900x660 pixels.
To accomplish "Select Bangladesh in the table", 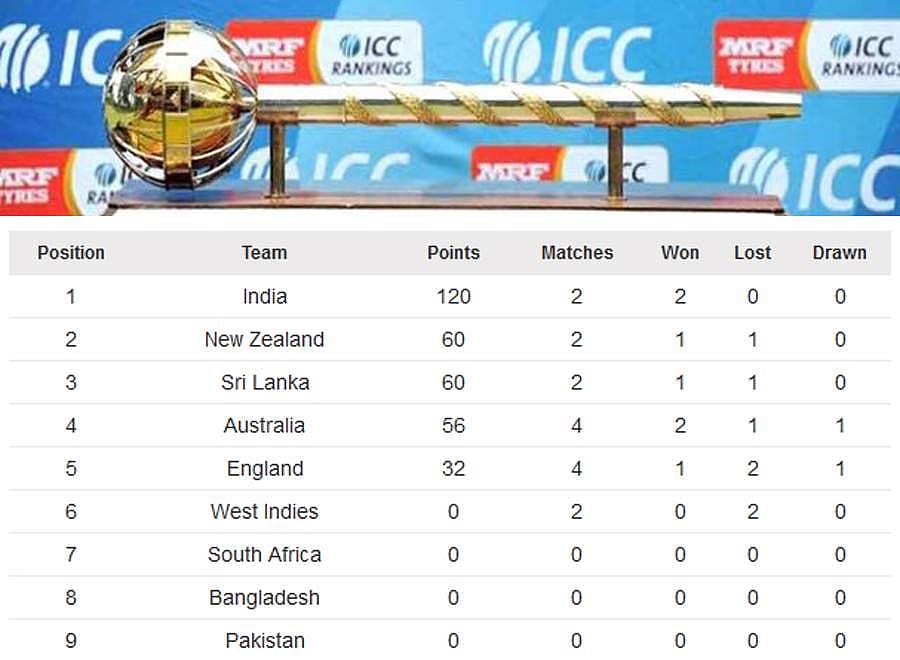I will click(265, 598).
